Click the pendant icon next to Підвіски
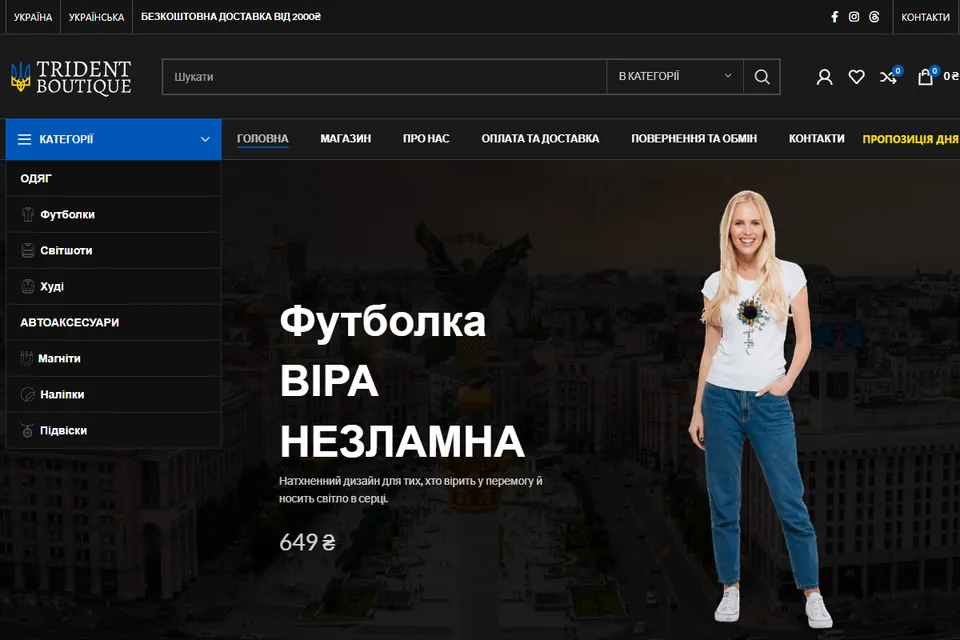The width and height of the screenshot is (960, 640). tap(28, 431)
